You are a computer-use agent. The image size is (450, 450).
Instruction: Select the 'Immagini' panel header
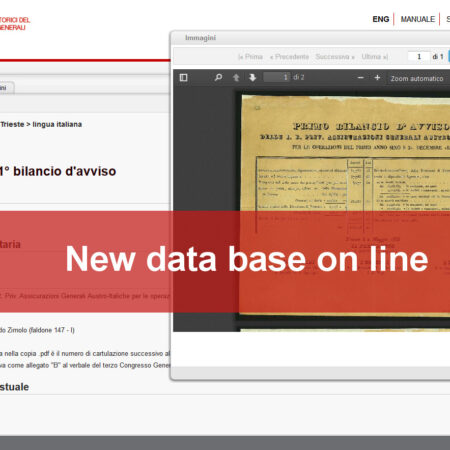pos(200,38)
